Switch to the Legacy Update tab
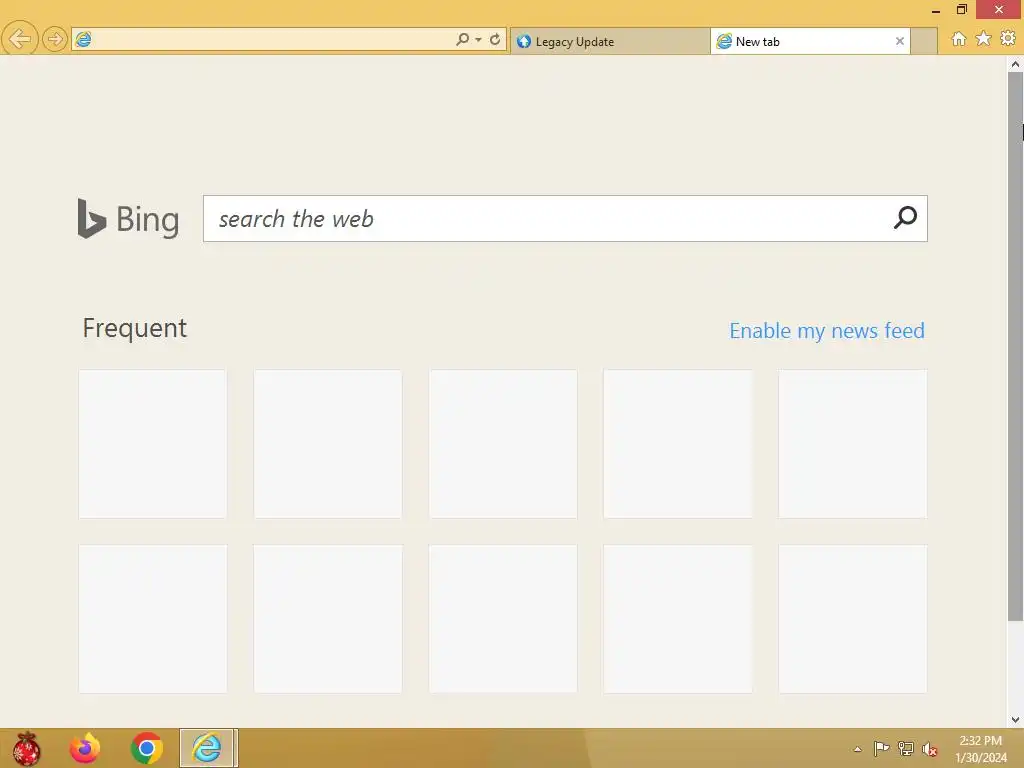 pos(610,42)
